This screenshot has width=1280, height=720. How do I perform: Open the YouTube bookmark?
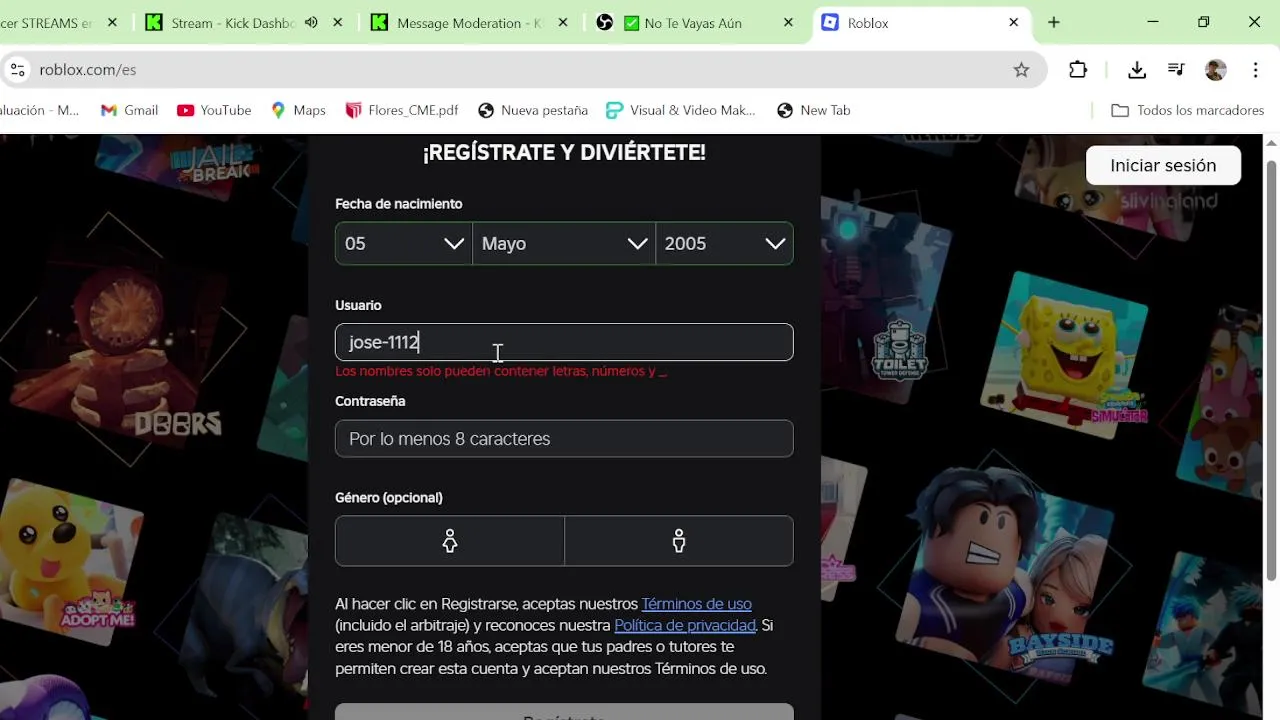pos(214,110)
